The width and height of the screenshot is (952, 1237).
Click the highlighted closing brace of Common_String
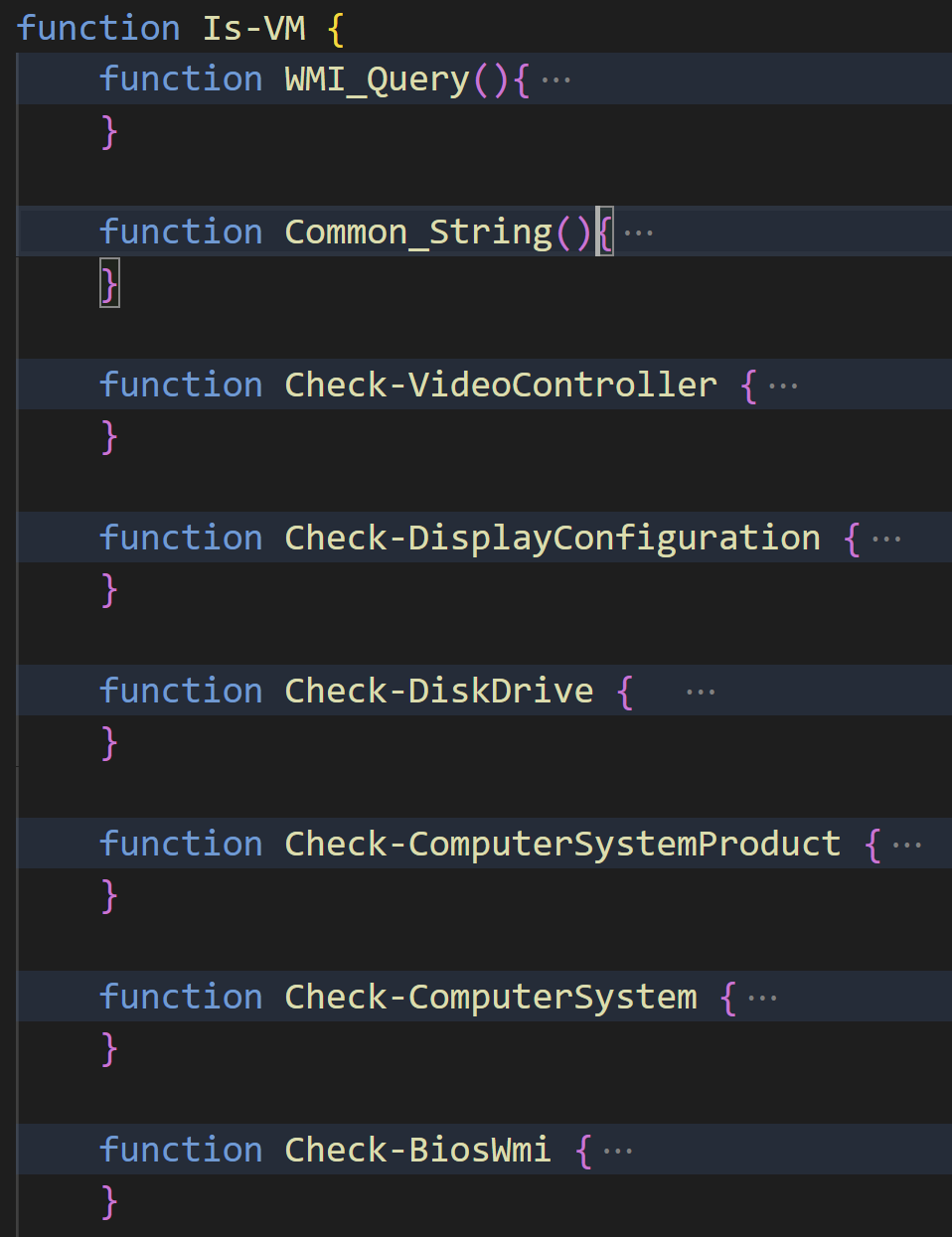[109, 284]
